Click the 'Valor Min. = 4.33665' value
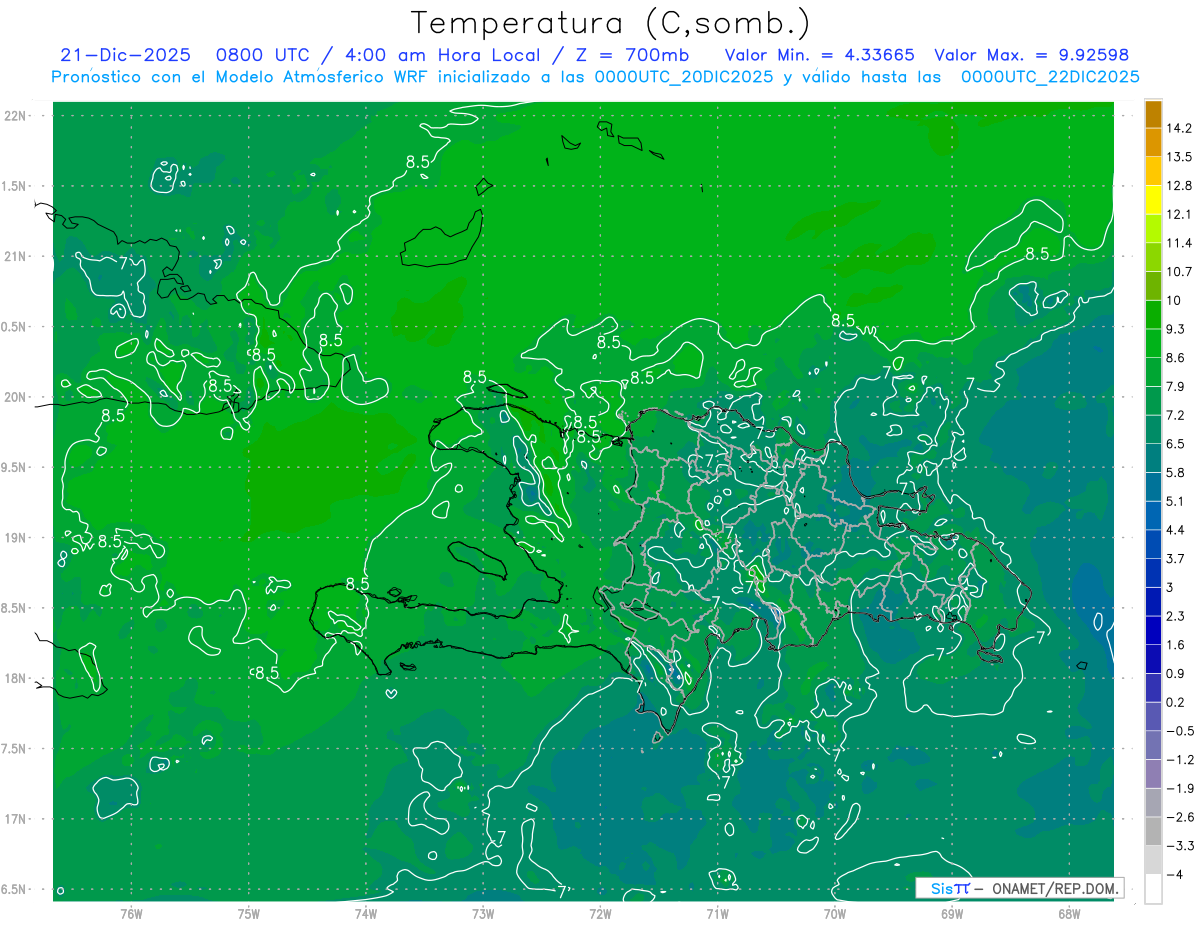Image resolution: width=1200 pixels, height=927 pixels. pyautogui.click(x=821, y=55)
